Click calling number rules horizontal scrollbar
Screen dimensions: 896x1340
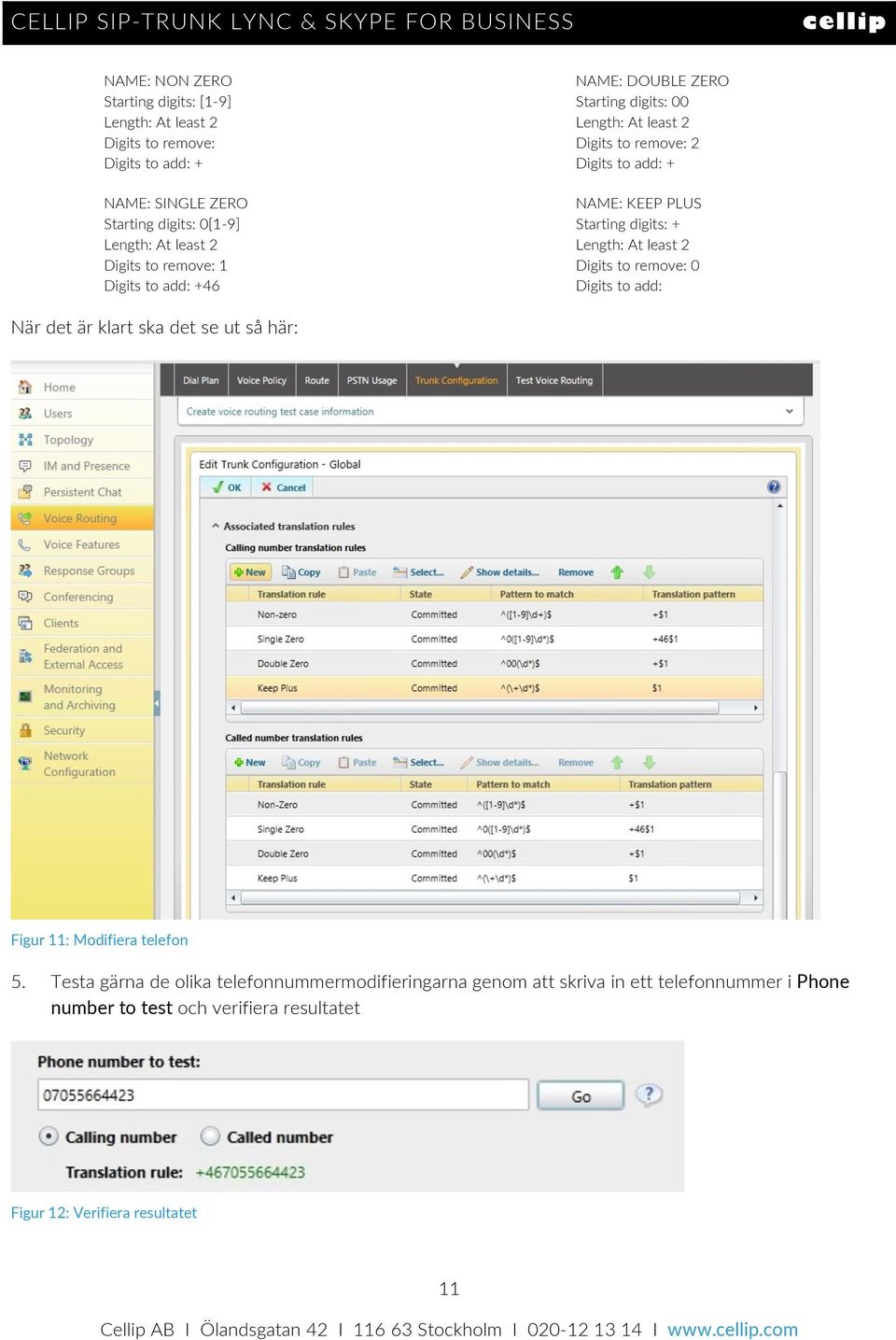tap(479, 708)
